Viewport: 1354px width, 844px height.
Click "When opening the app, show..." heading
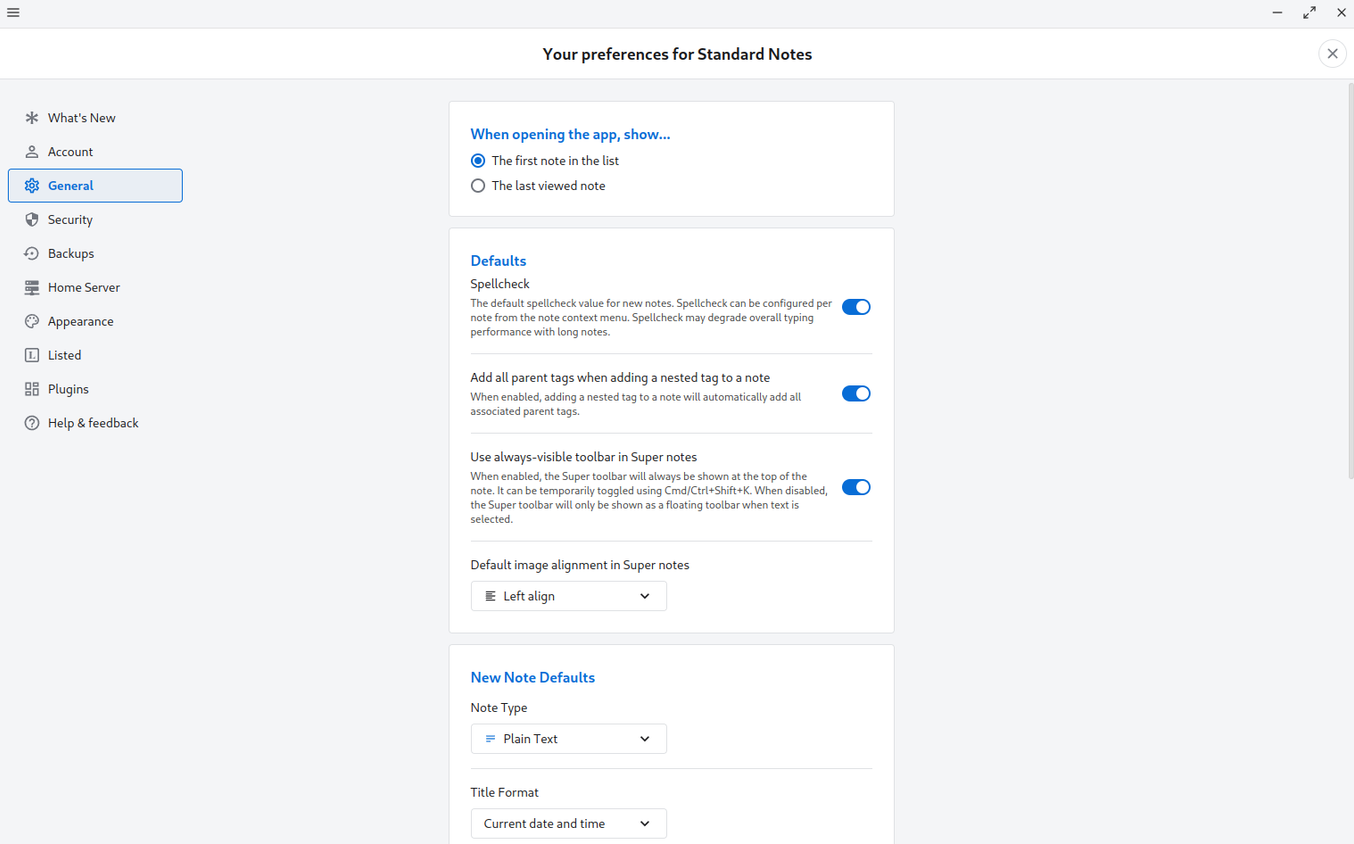point(570,134)
